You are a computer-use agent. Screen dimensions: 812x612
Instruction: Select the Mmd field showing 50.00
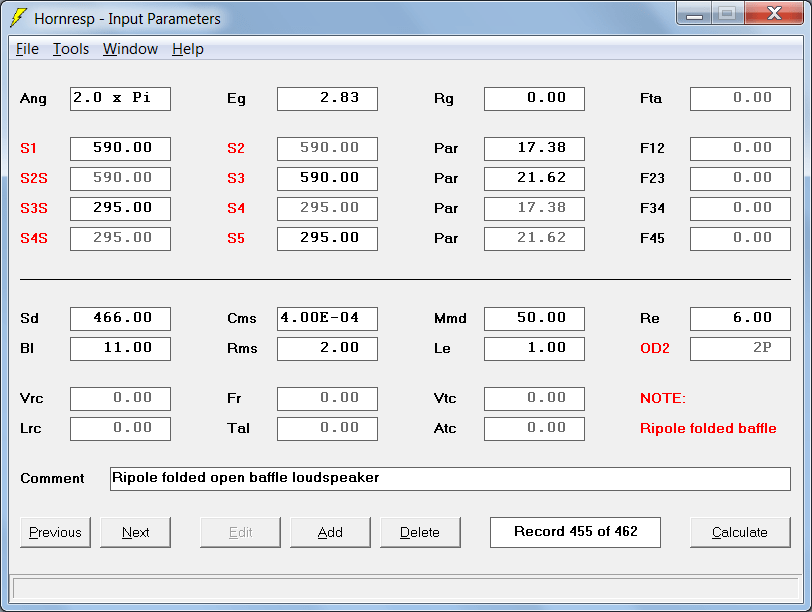pos(534,319)
